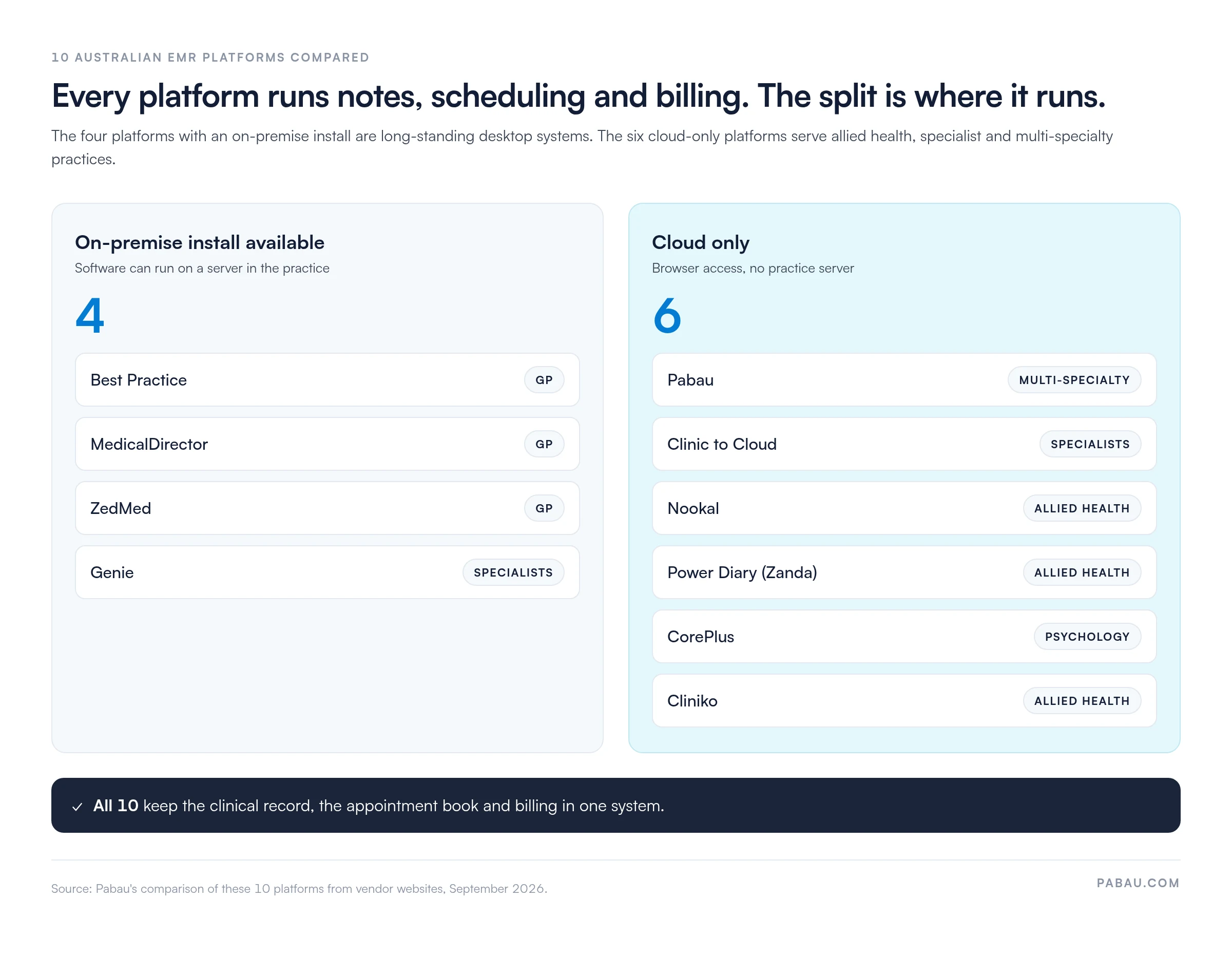The height and width of the screenshot is (956, 1232).
Task: Click the Source citation line in the footer
Action: click(299, 888)
